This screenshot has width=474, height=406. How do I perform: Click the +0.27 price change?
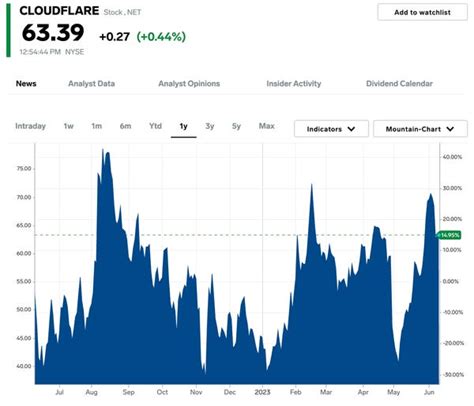point(114,37)
